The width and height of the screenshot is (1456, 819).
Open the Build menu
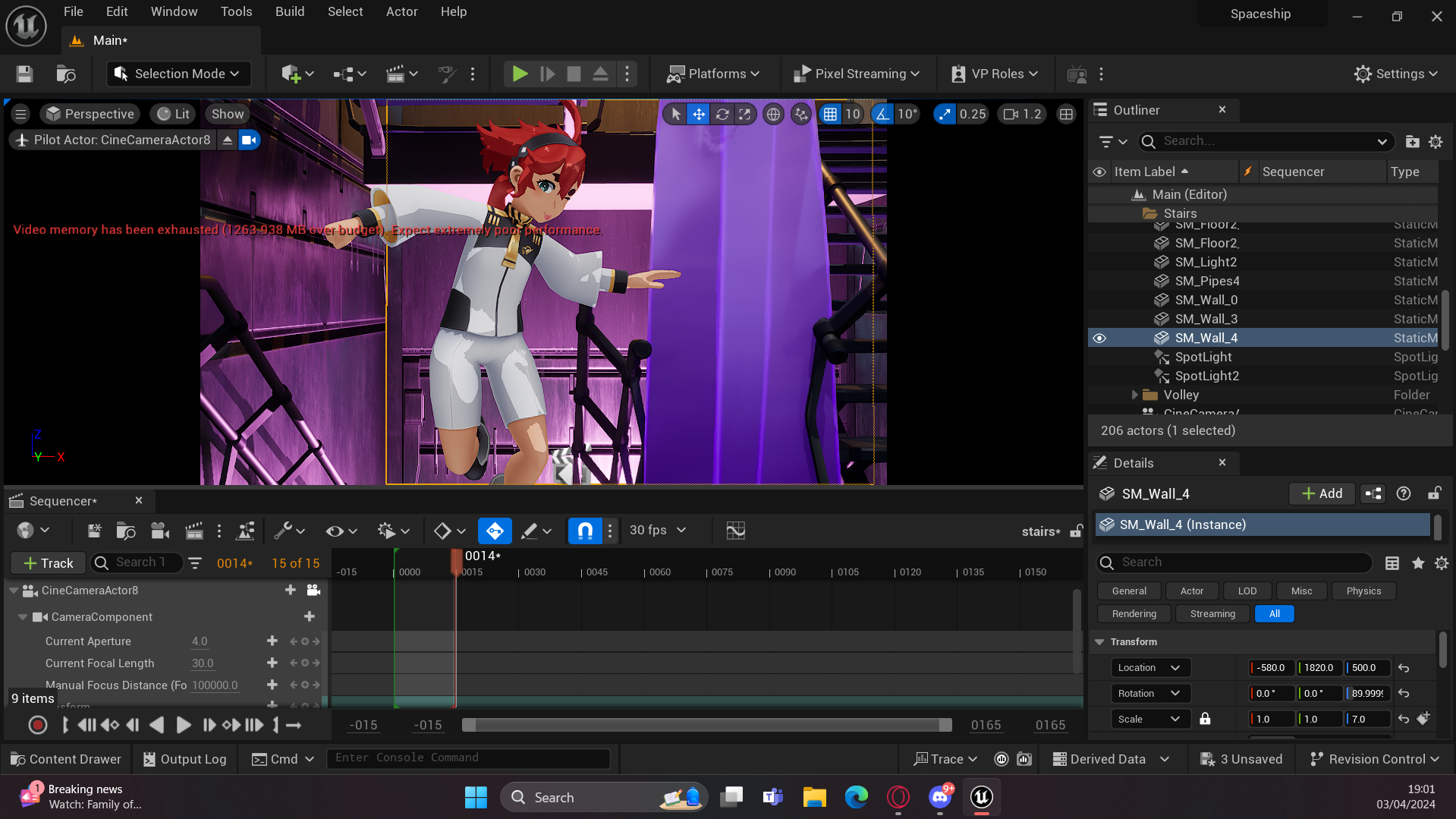(290, 11)
